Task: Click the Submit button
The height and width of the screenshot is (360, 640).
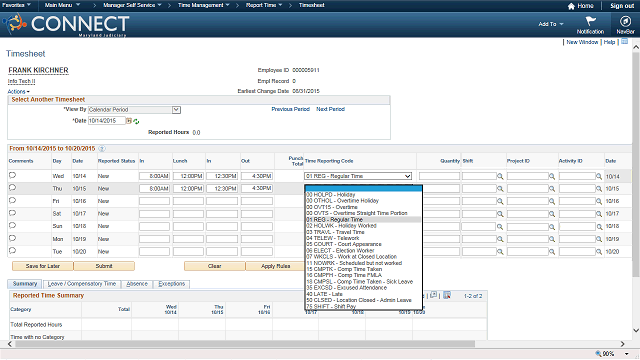Action: [104, 266]
